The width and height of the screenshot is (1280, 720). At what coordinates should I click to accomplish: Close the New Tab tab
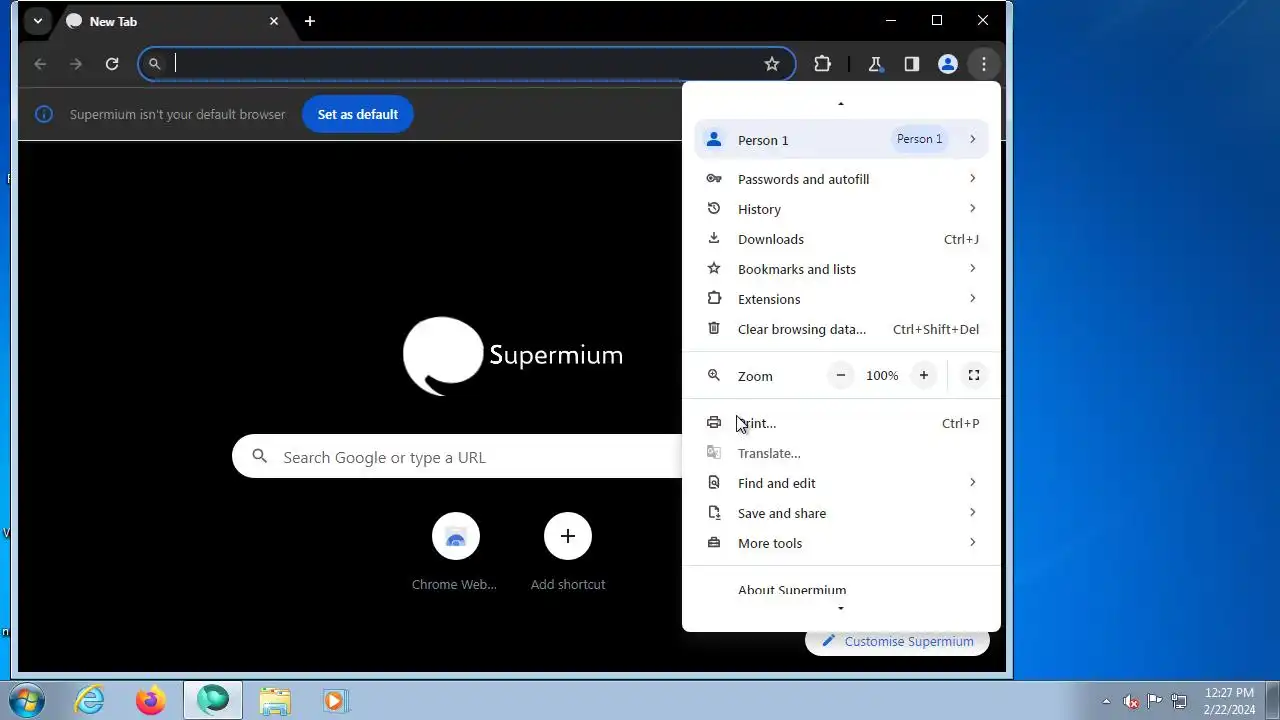point(274,21)
